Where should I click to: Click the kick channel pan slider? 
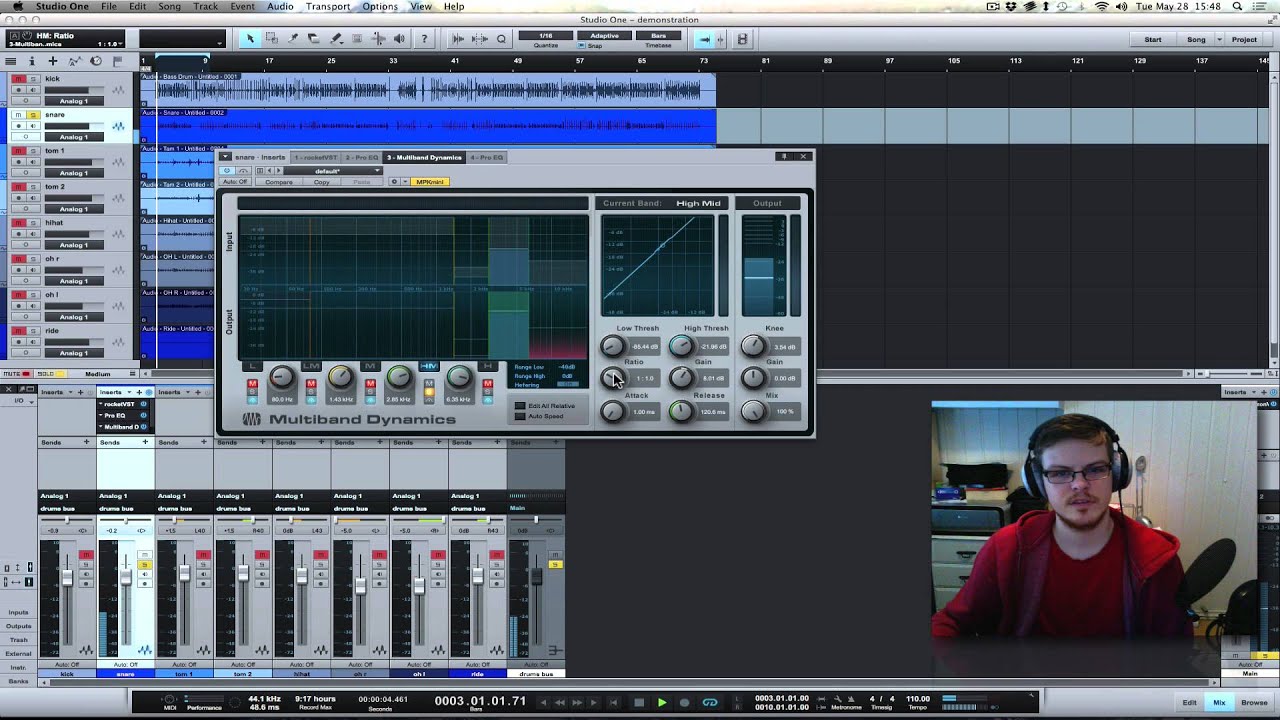[x=69, y=520]
